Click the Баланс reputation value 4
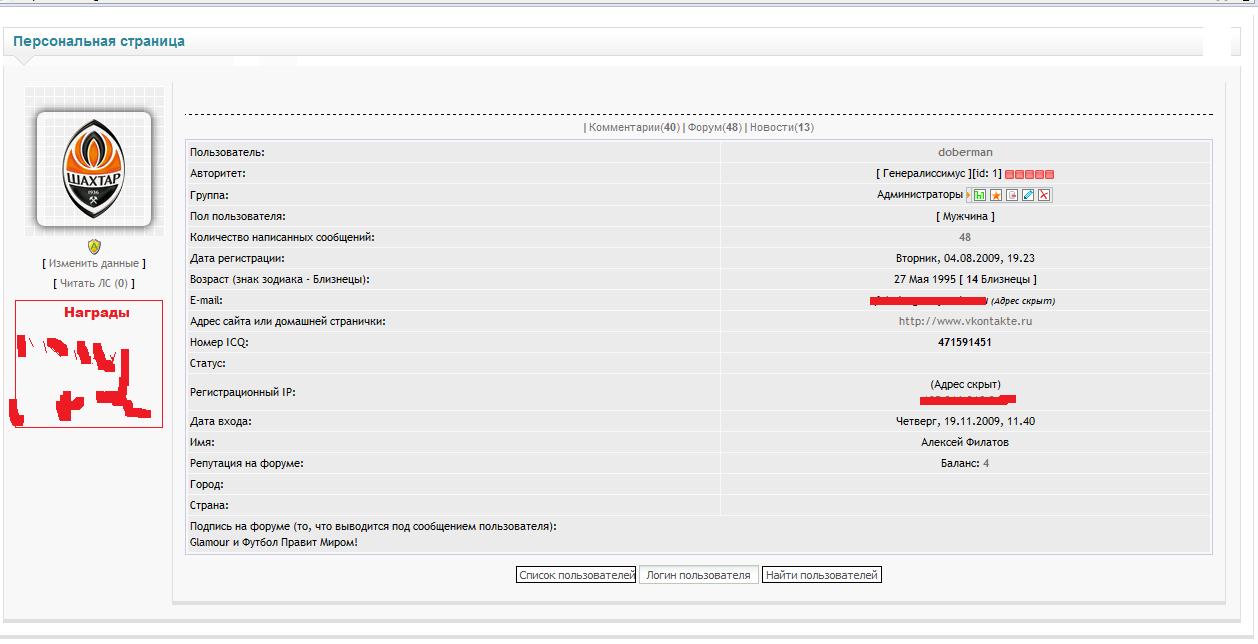 pyautogui.click(x=986, y=463)
